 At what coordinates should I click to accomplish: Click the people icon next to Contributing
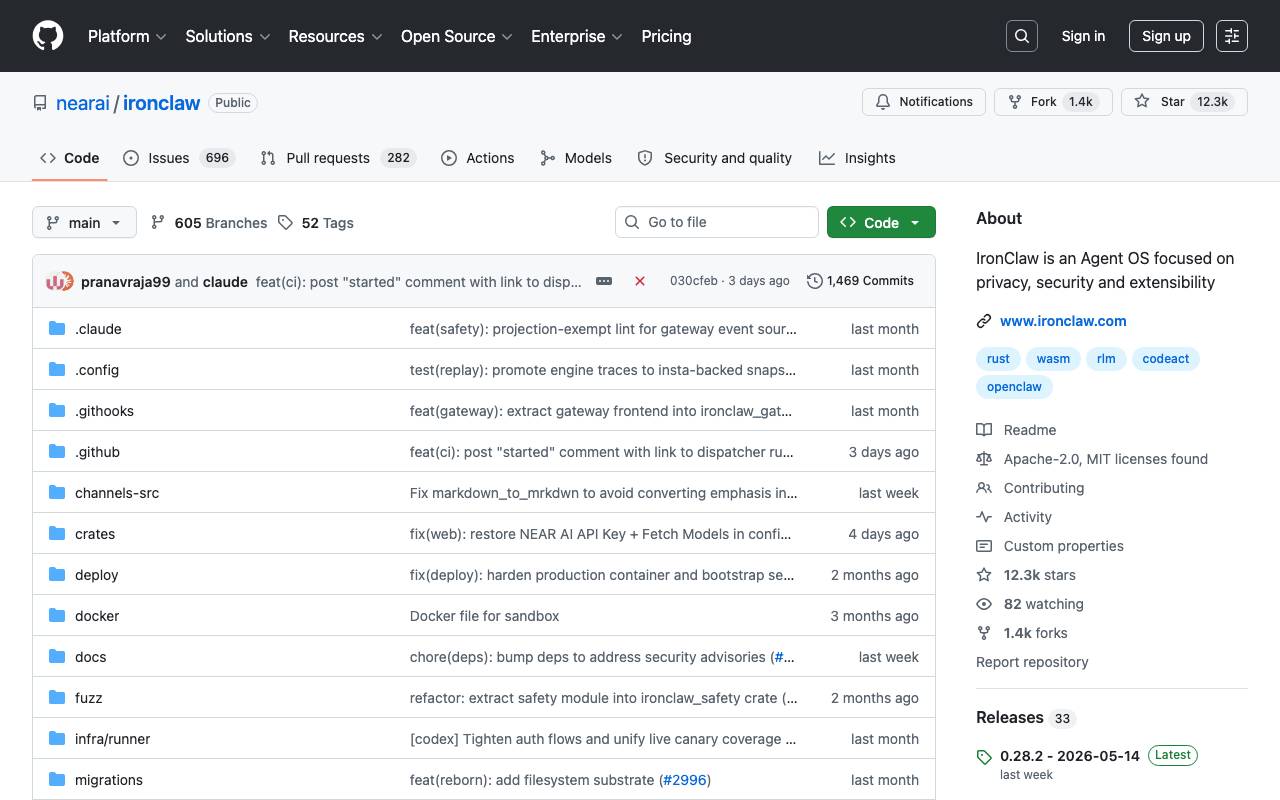984,488
